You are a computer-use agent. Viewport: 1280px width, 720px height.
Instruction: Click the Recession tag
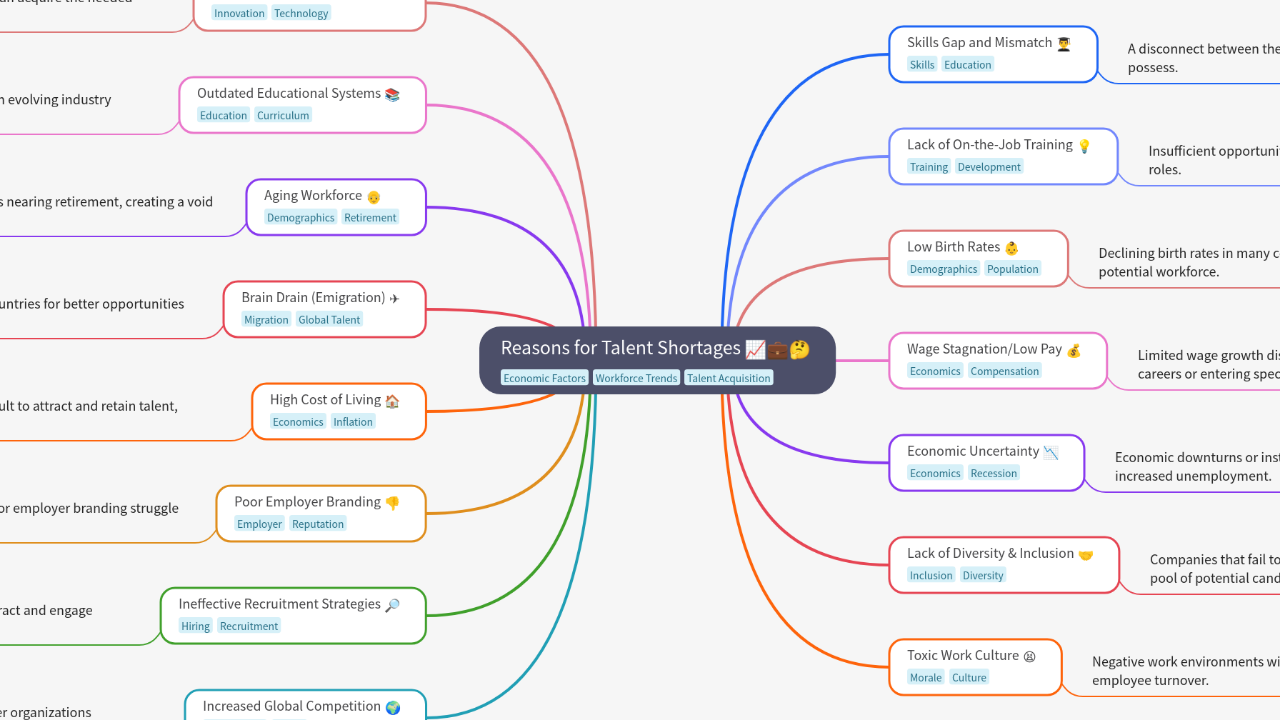(x=994, y=473)
